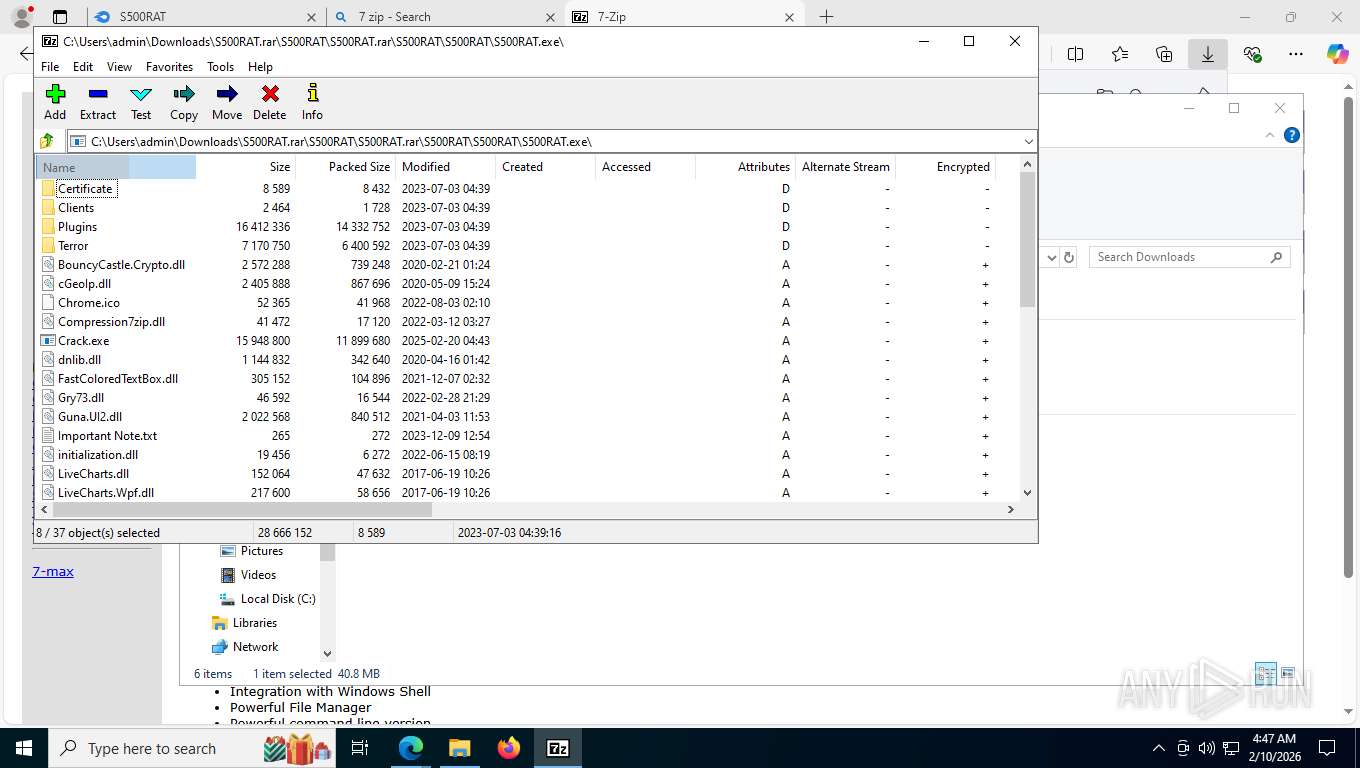Select the Terror folder
This screenshot has height=768, width=1360.
(73, 245)
